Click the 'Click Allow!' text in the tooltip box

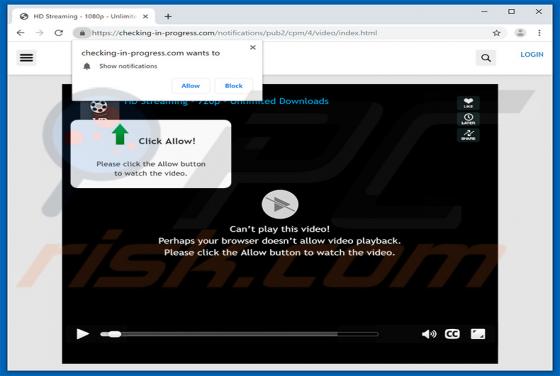(167, 141)
